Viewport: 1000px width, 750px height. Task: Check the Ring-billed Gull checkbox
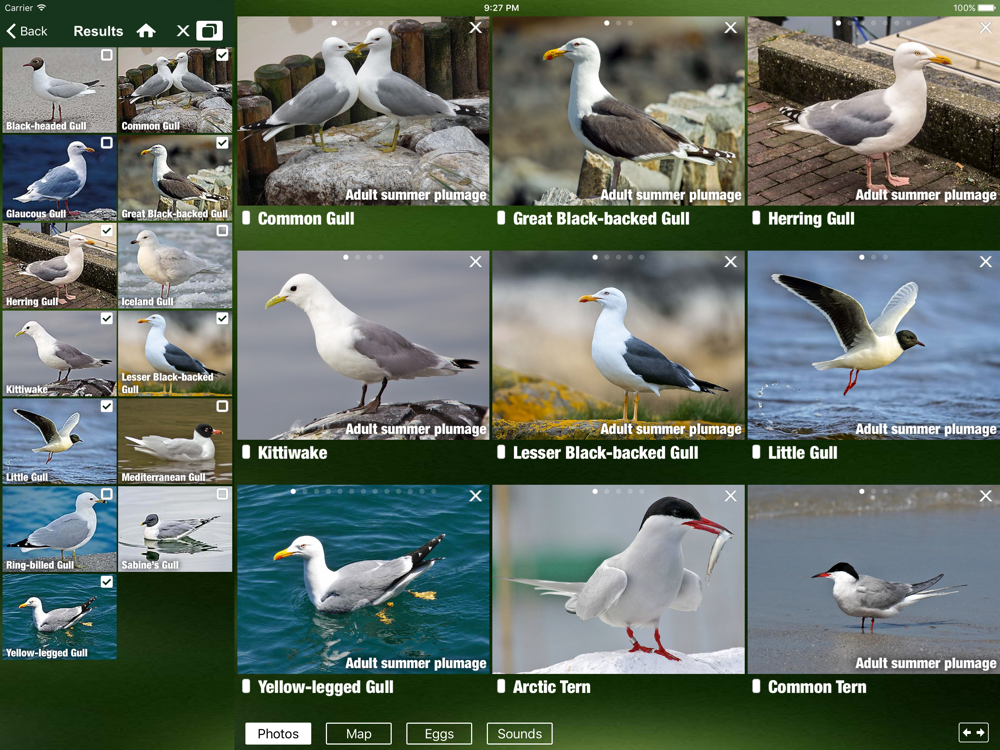[x=107, y=494]
